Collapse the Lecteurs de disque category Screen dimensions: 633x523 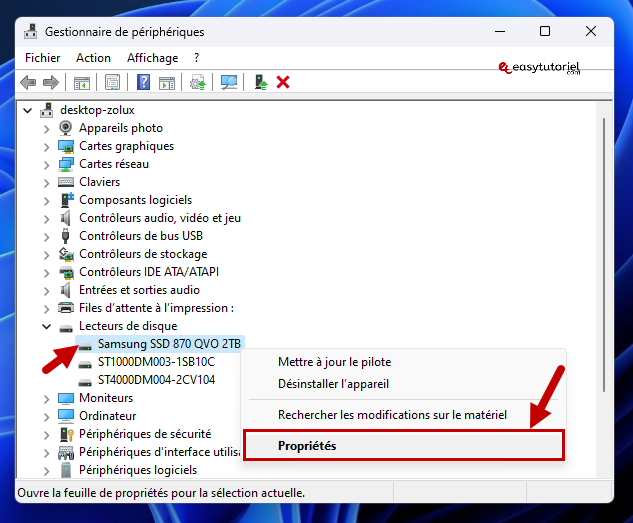pos(46,326)
